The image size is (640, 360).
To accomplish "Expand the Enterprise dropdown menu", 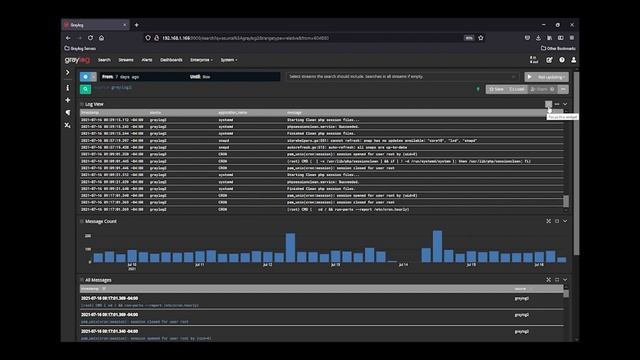I will (x=201, y=60).
